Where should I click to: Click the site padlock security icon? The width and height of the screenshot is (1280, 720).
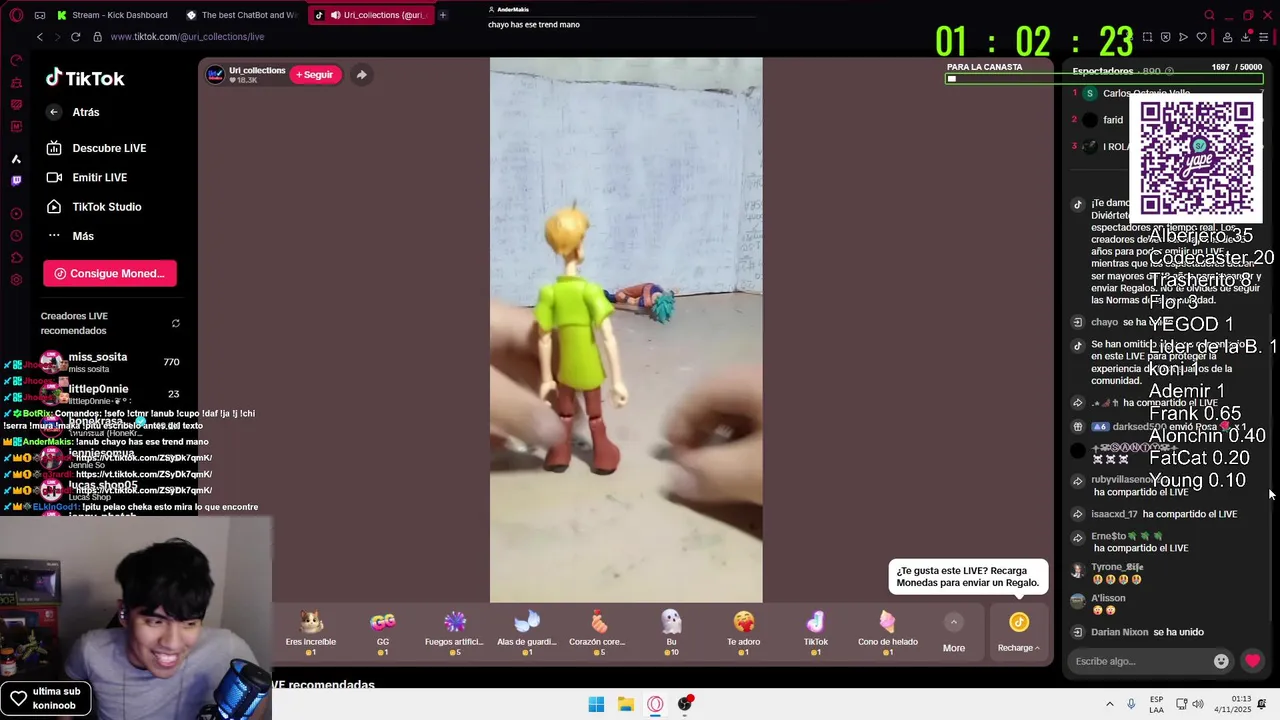pyautogui.click(x=97, y=37)
